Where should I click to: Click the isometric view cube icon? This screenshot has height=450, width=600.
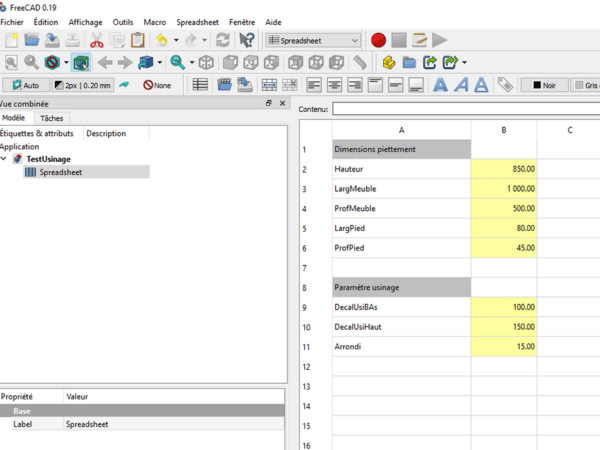point(206,63)
